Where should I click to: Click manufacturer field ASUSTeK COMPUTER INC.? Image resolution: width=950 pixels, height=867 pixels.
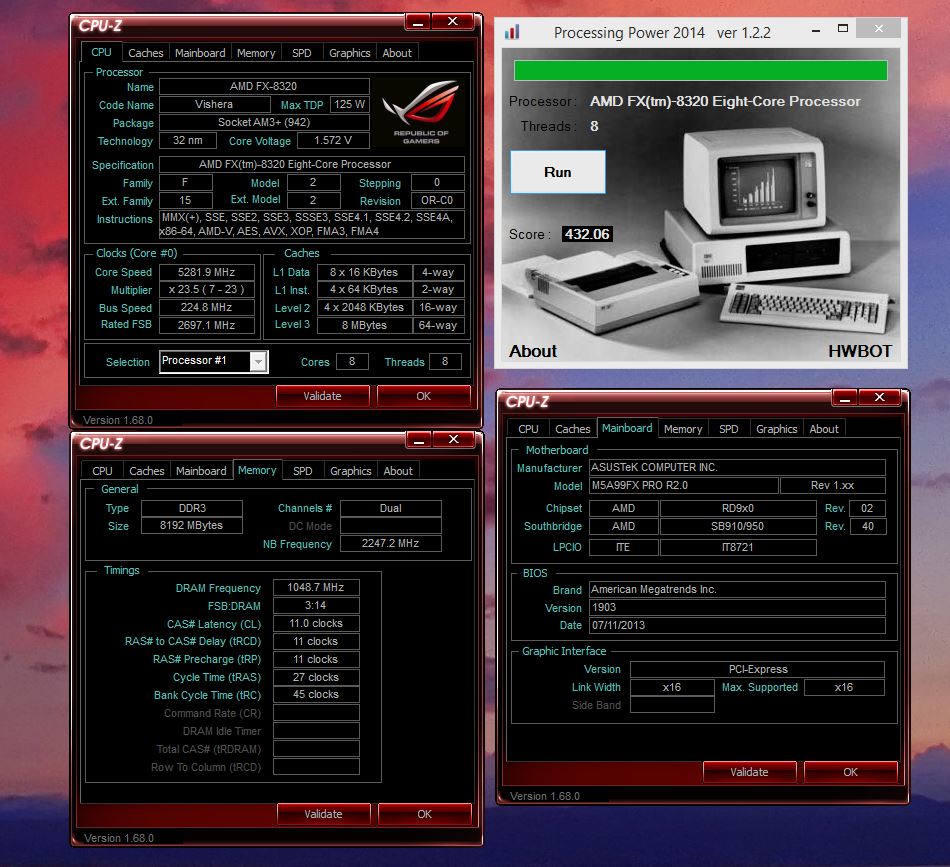click(x=737, y=467)
